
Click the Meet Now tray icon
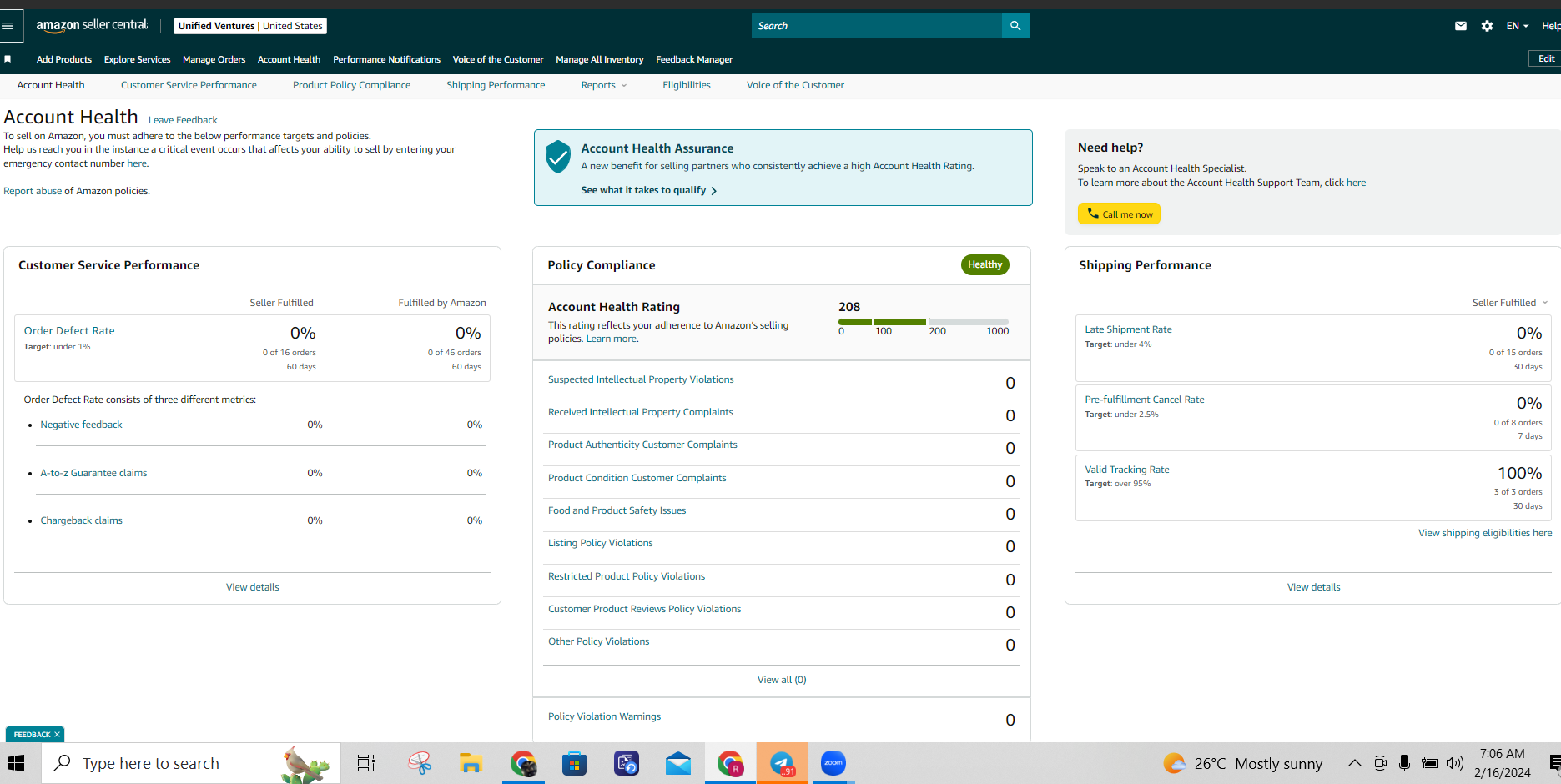[x=1380, y=763]
